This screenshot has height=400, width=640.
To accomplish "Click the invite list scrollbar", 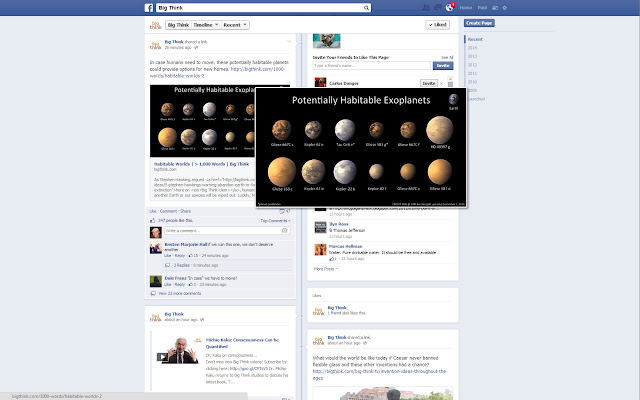I will (x=450, y=82).
